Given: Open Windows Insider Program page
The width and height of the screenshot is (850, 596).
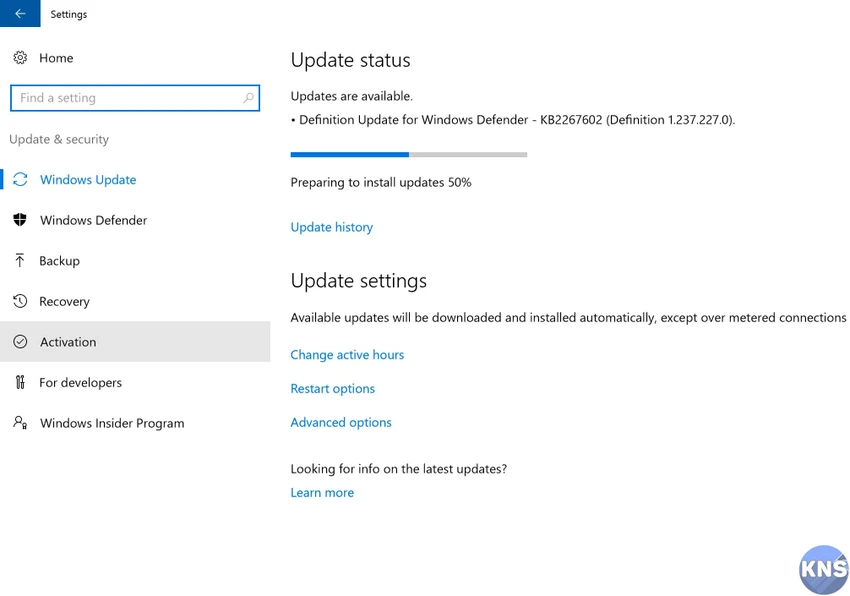Looking at the screenshot, I should 112,423.
